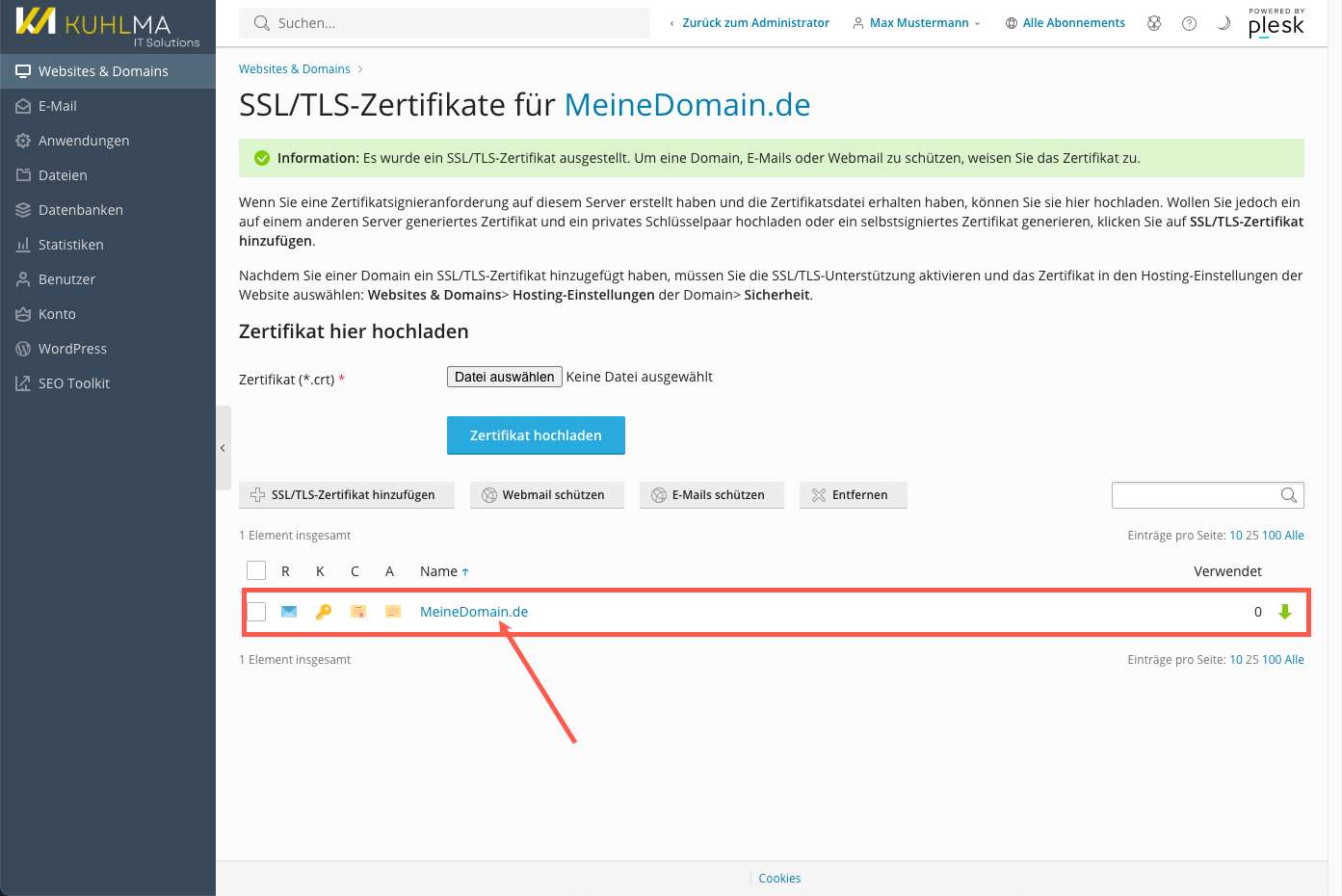Click the Webmail schützen button
This screenshot has width=1342, height=896.
[546, 495]
